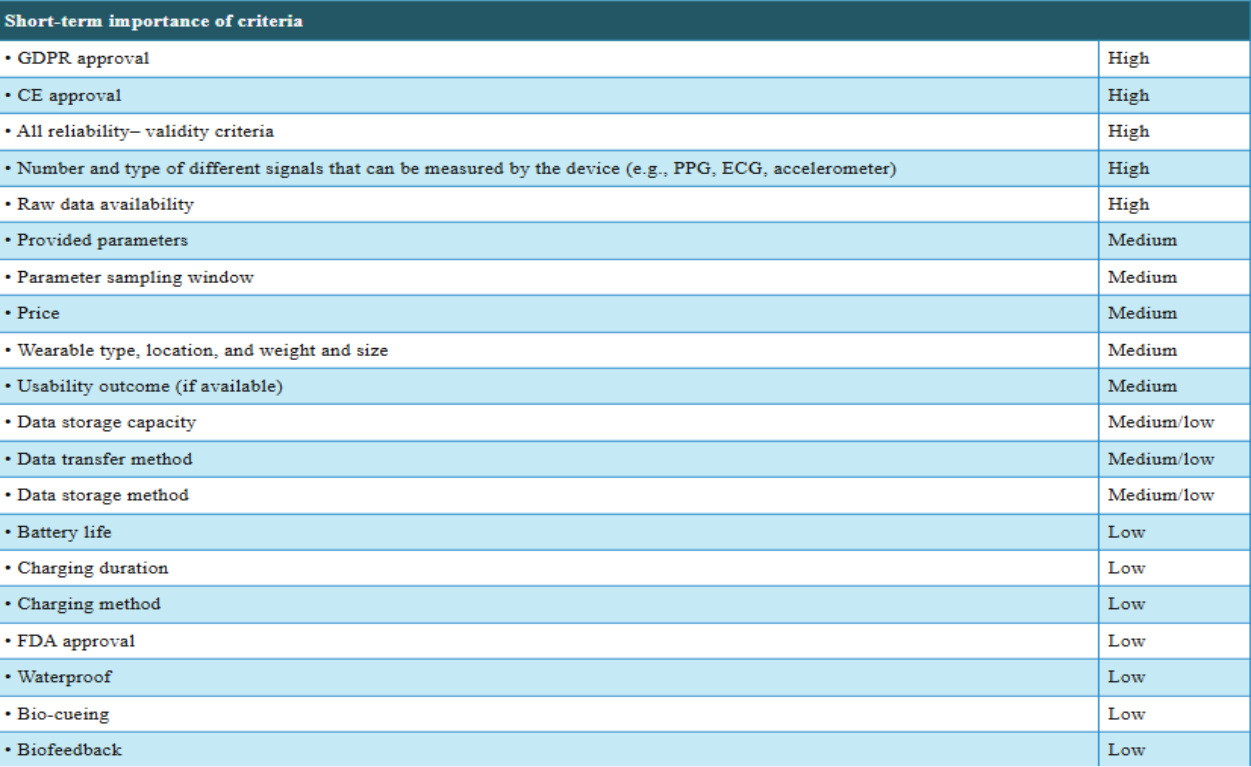This screenshot has height=767, width=1251.
Task: Select the 'Charging duration' row label
Action: 92,568
